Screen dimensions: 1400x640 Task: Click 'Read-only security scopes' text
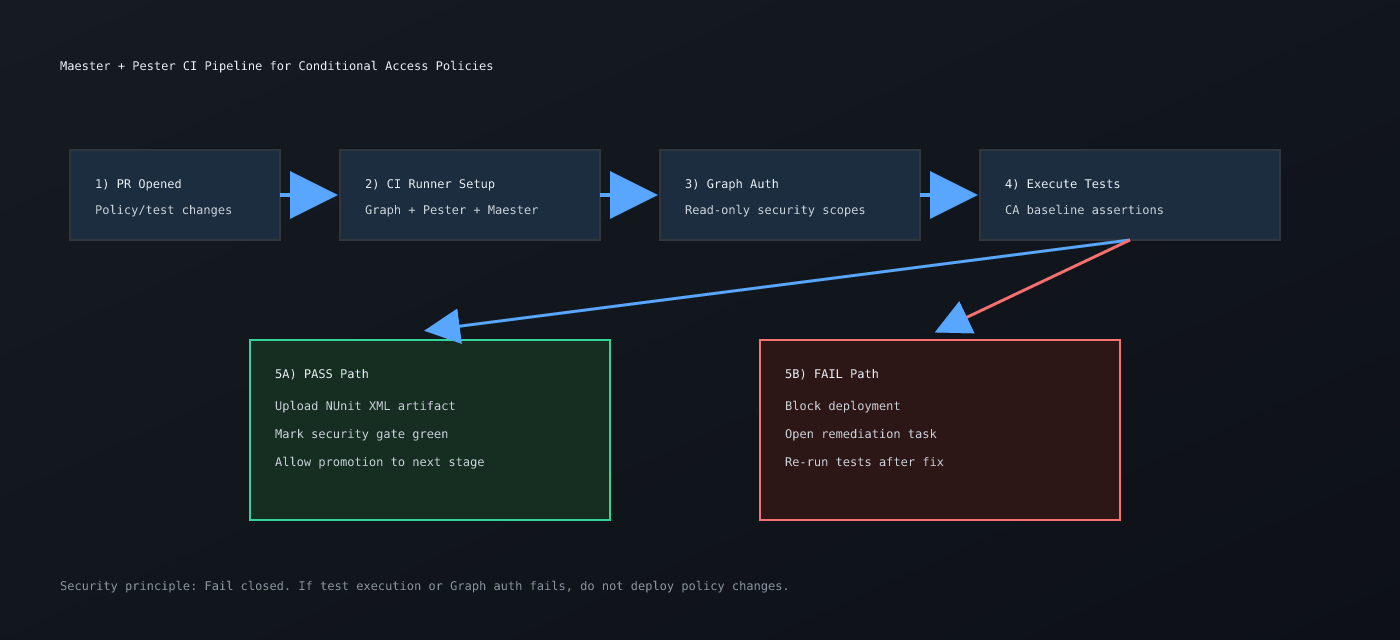[x=775, y=210]
